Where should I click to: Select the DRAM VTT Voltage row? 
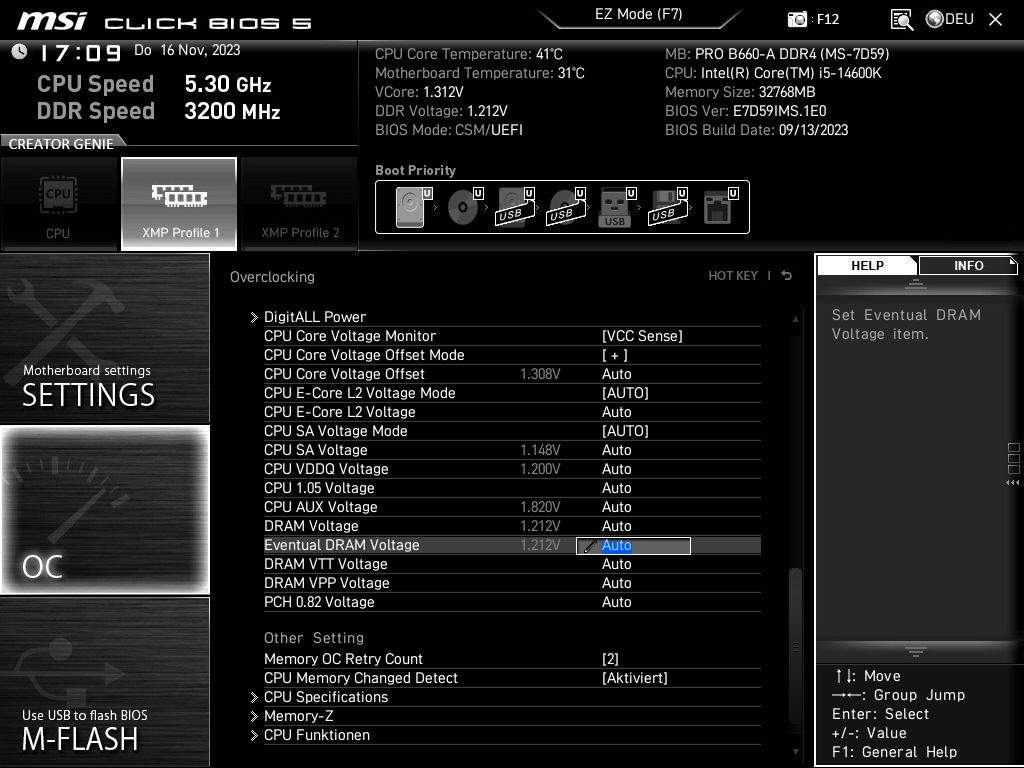(512, 564)
